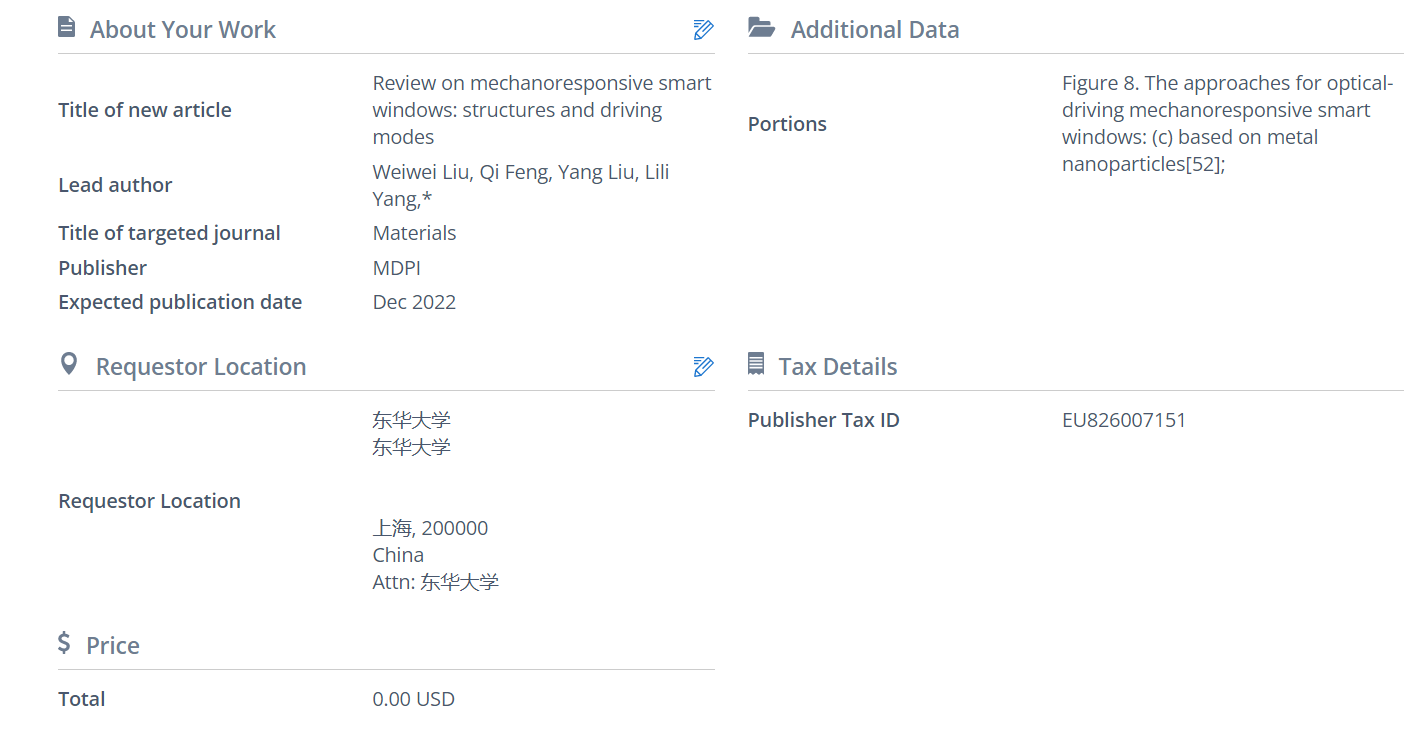Image resolution: width=1428 pixels, height=744 pixels.
Task: Click the Publisher Tax ID number EU826007151
Action: [x=1124, y=420]
